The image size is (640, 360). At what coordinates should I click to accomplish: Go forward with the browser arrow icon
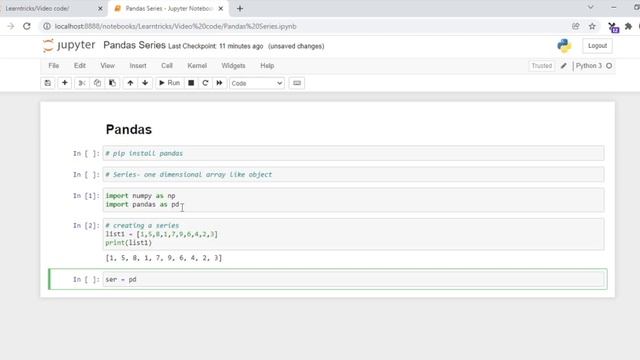click(x=11, y=27)
